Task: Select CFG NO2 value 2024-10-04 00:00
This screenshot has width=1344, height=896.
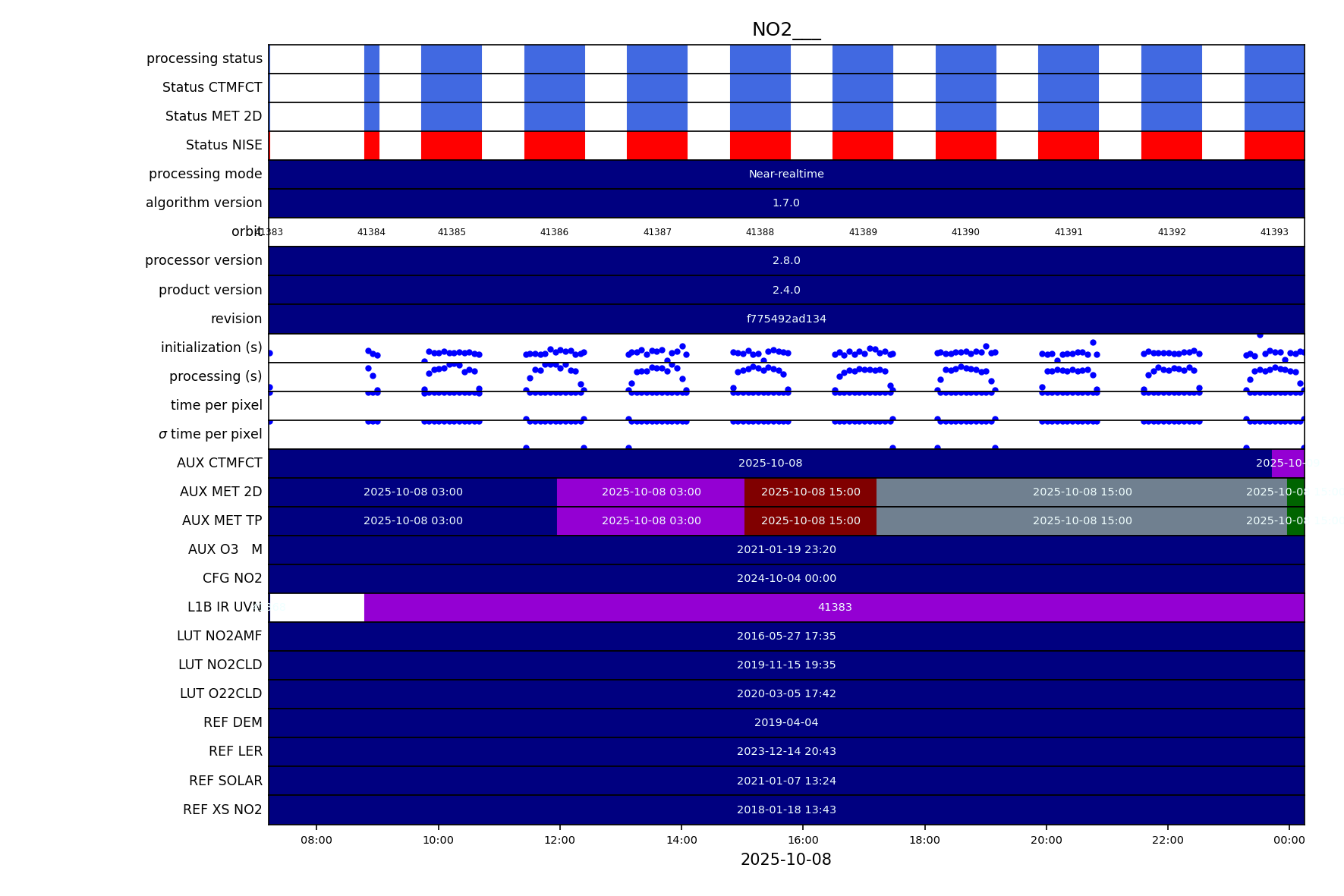Action: [x=786, y=579]
